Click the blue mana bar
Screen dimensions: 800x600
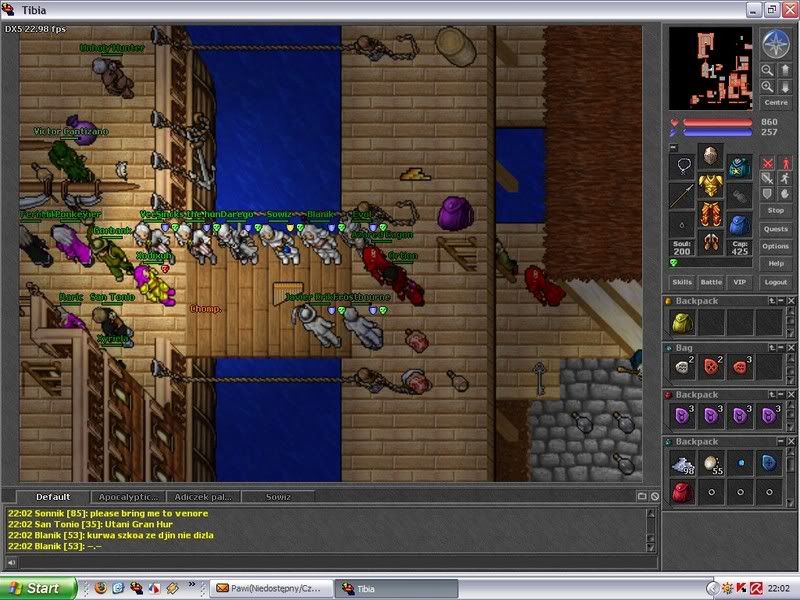(717, 132)
